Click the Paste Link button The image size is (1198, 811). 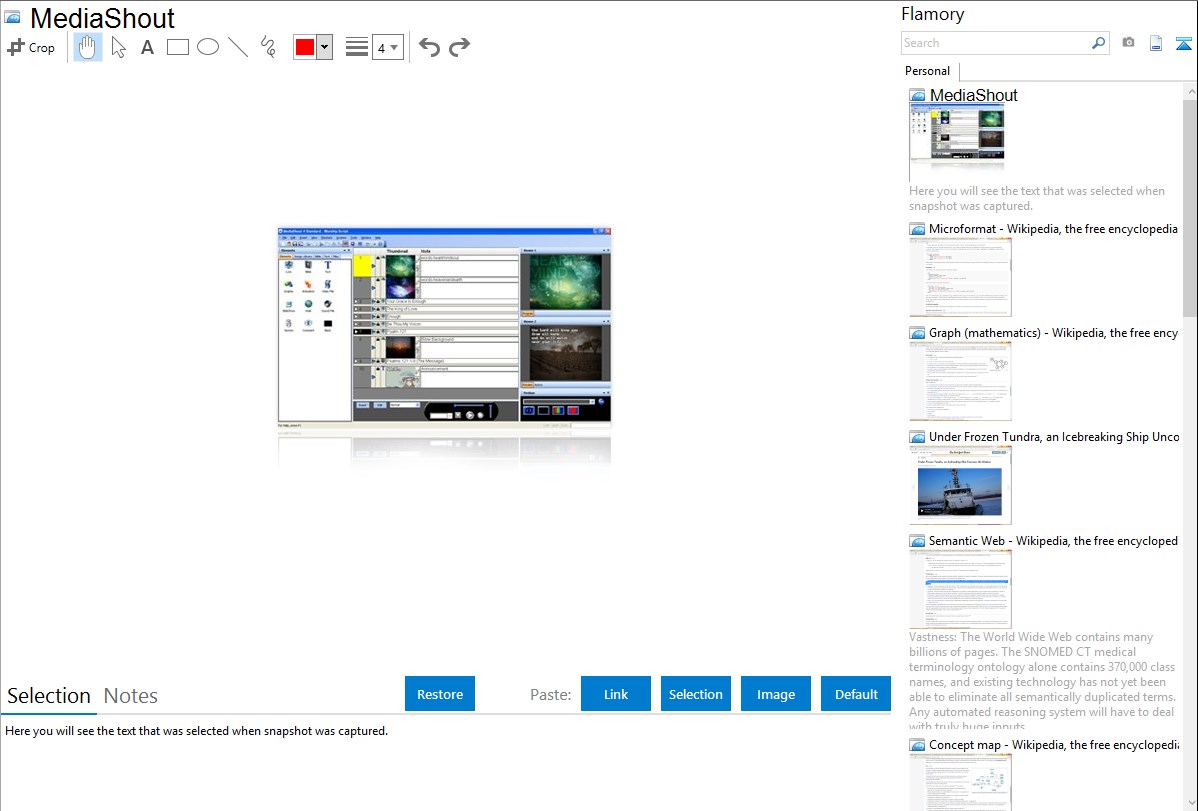click(x=616, y=694)
